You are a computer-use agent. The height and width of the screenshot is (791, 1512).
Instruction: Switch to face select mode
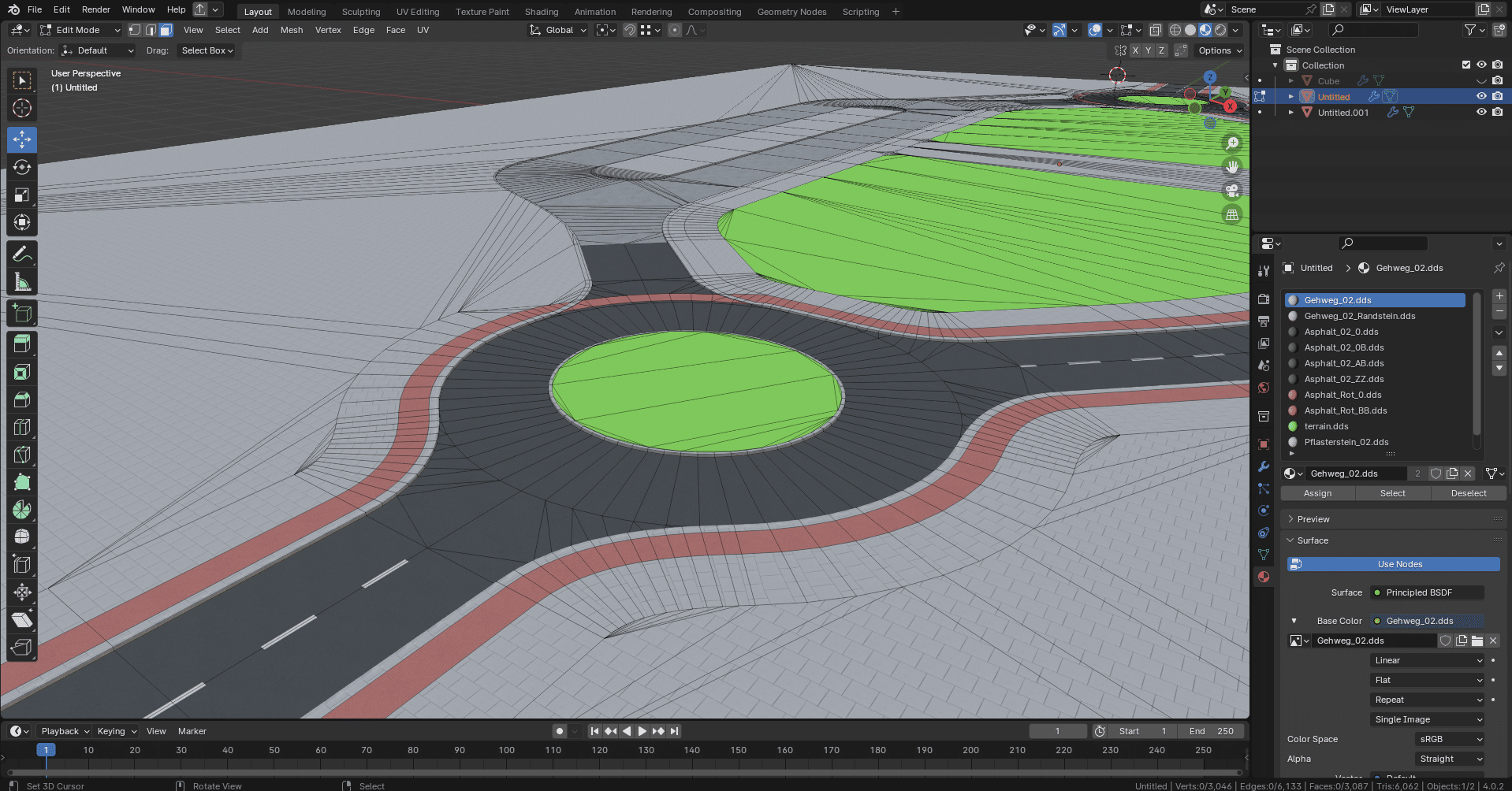point(166,30)
